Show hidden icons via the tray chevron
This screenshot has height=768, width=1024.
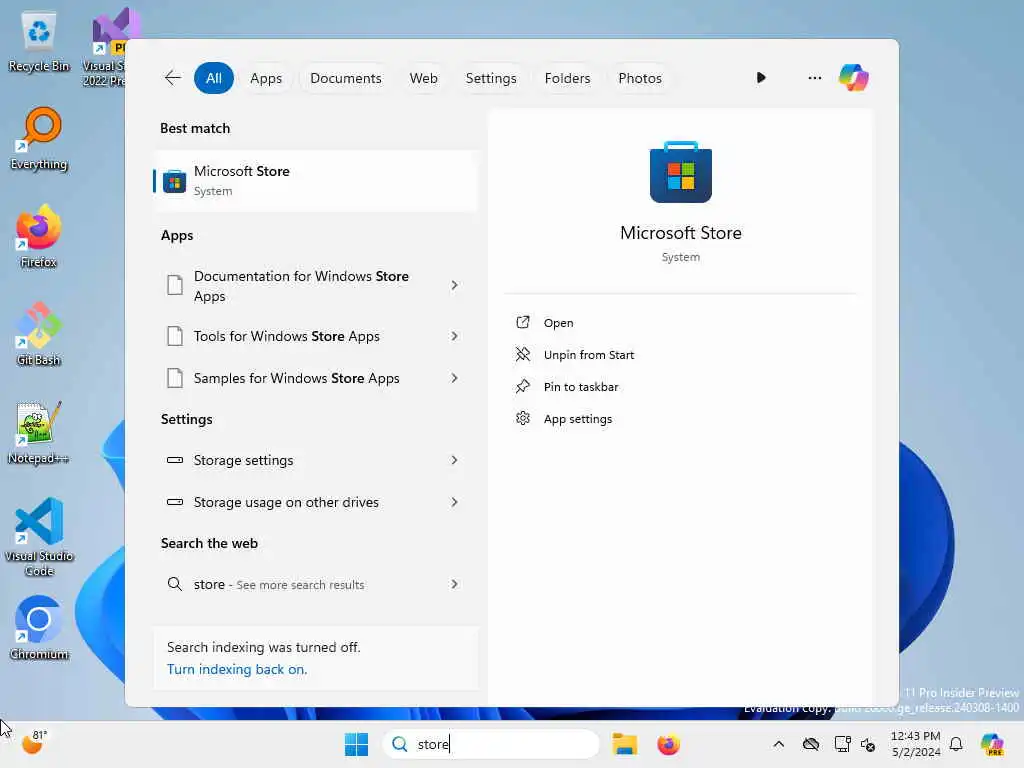778,744
